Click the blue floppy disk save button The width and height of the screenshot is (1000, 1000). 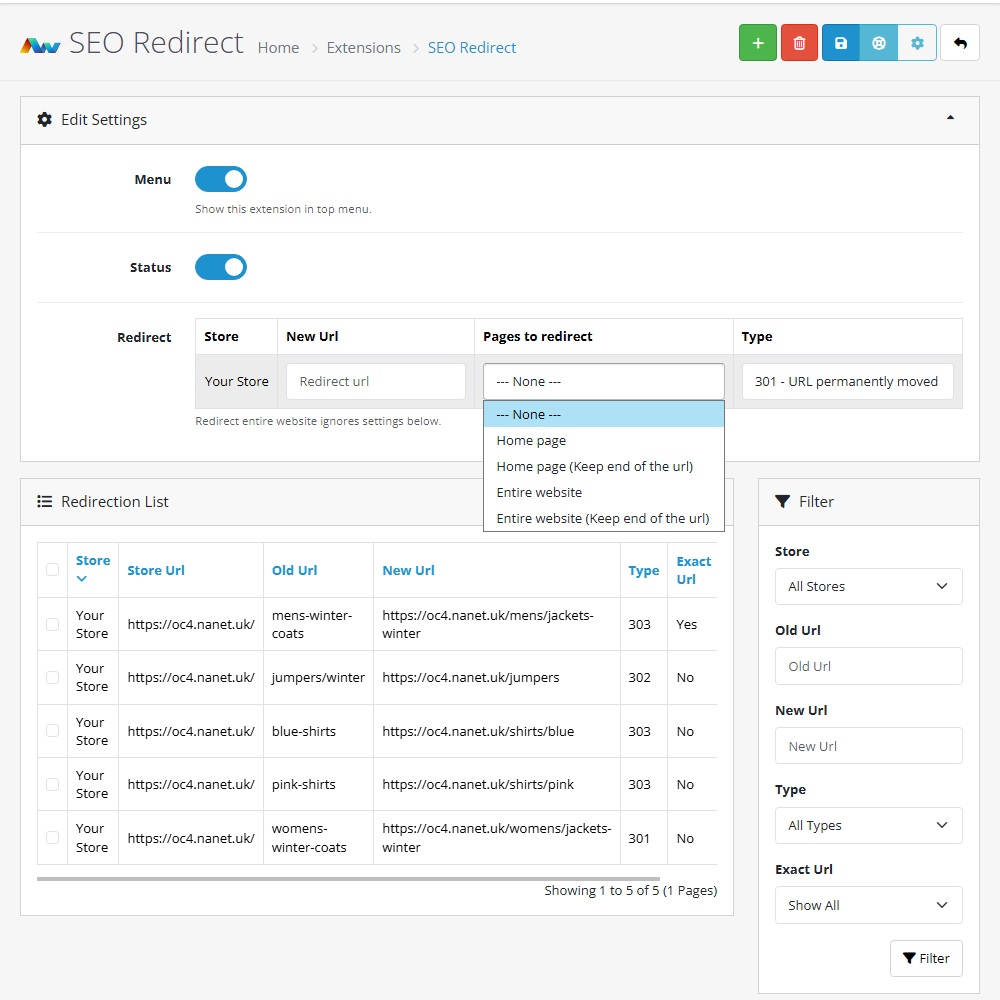point(840,43)
